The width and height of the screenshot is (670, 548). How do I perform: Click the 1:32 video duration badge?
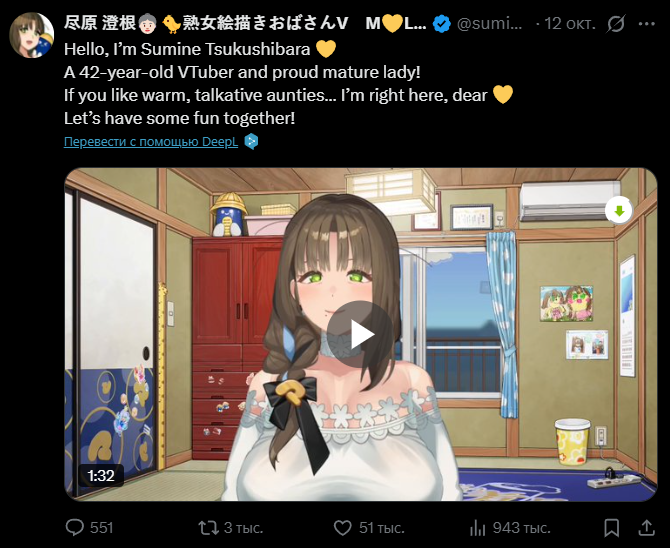coord(101,475)
